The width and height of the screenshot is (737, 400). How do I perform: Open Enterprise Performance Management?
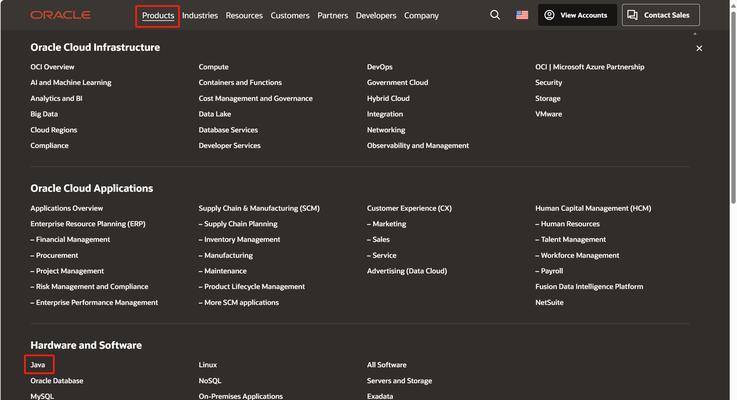[x=94, y=302]
